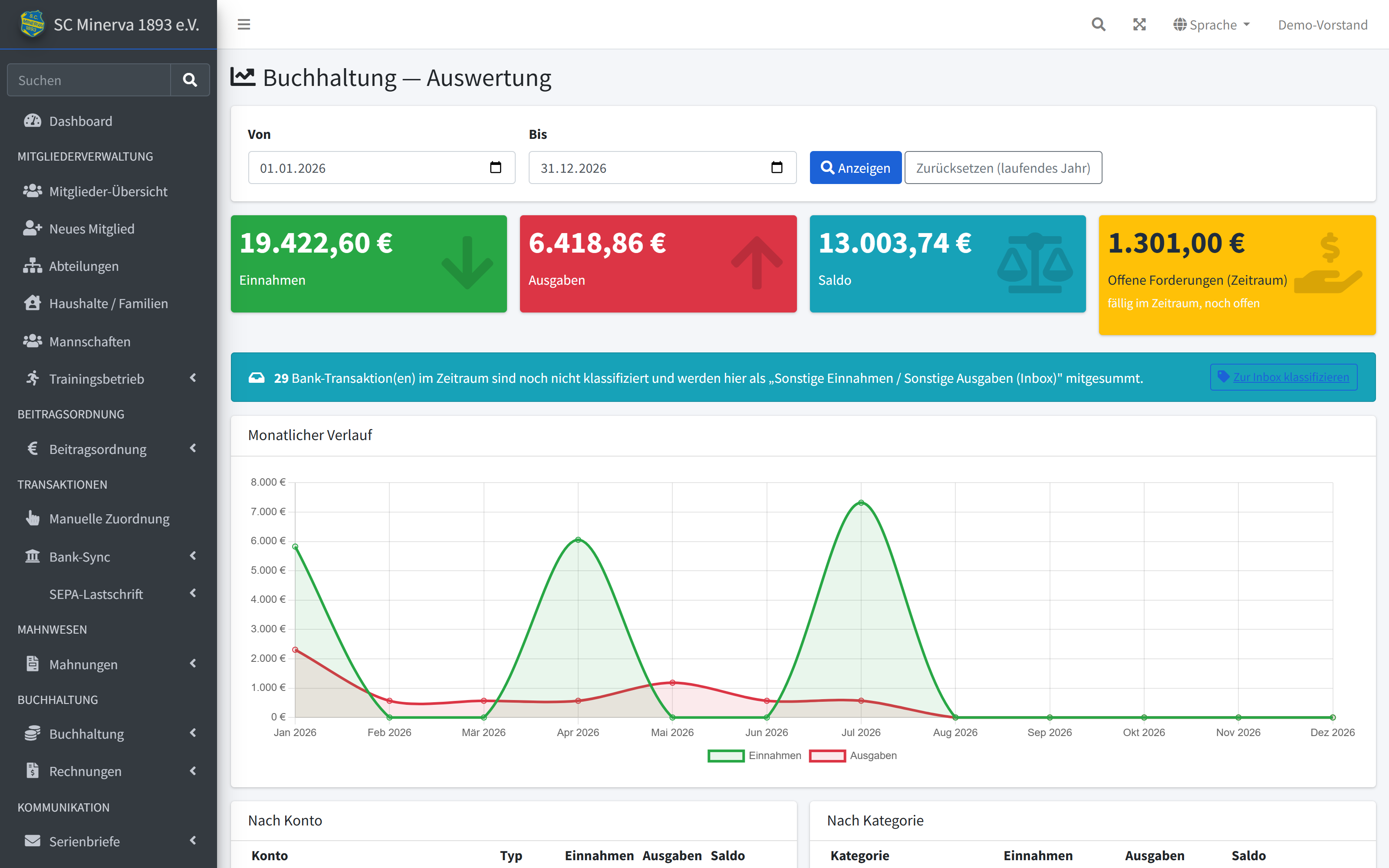Open Haushalte / Familien

109,303
